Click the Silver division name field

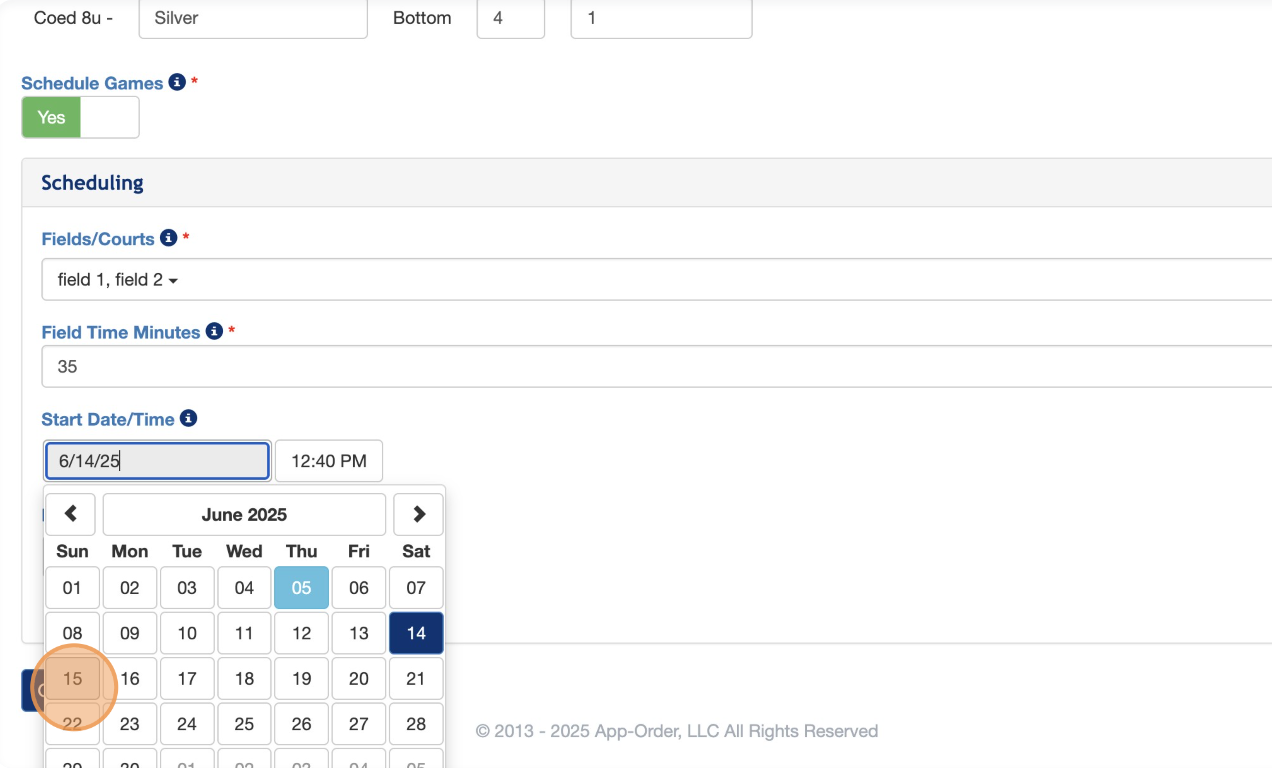(x=253, y=18)
